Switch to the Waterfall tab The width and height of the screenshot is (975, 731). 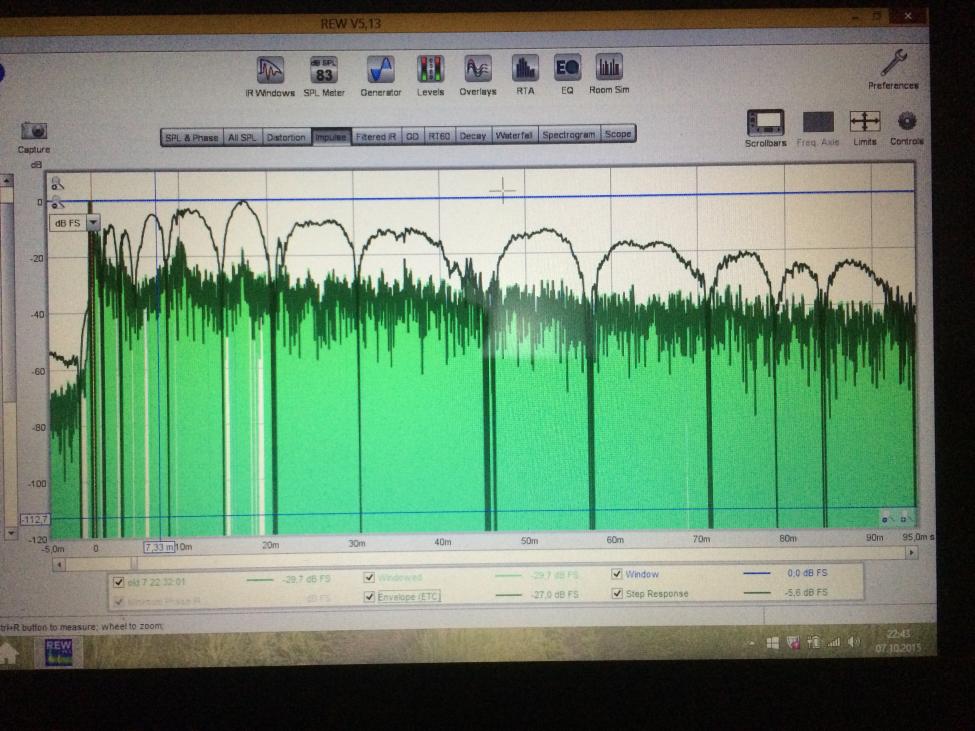coord(514,136)
